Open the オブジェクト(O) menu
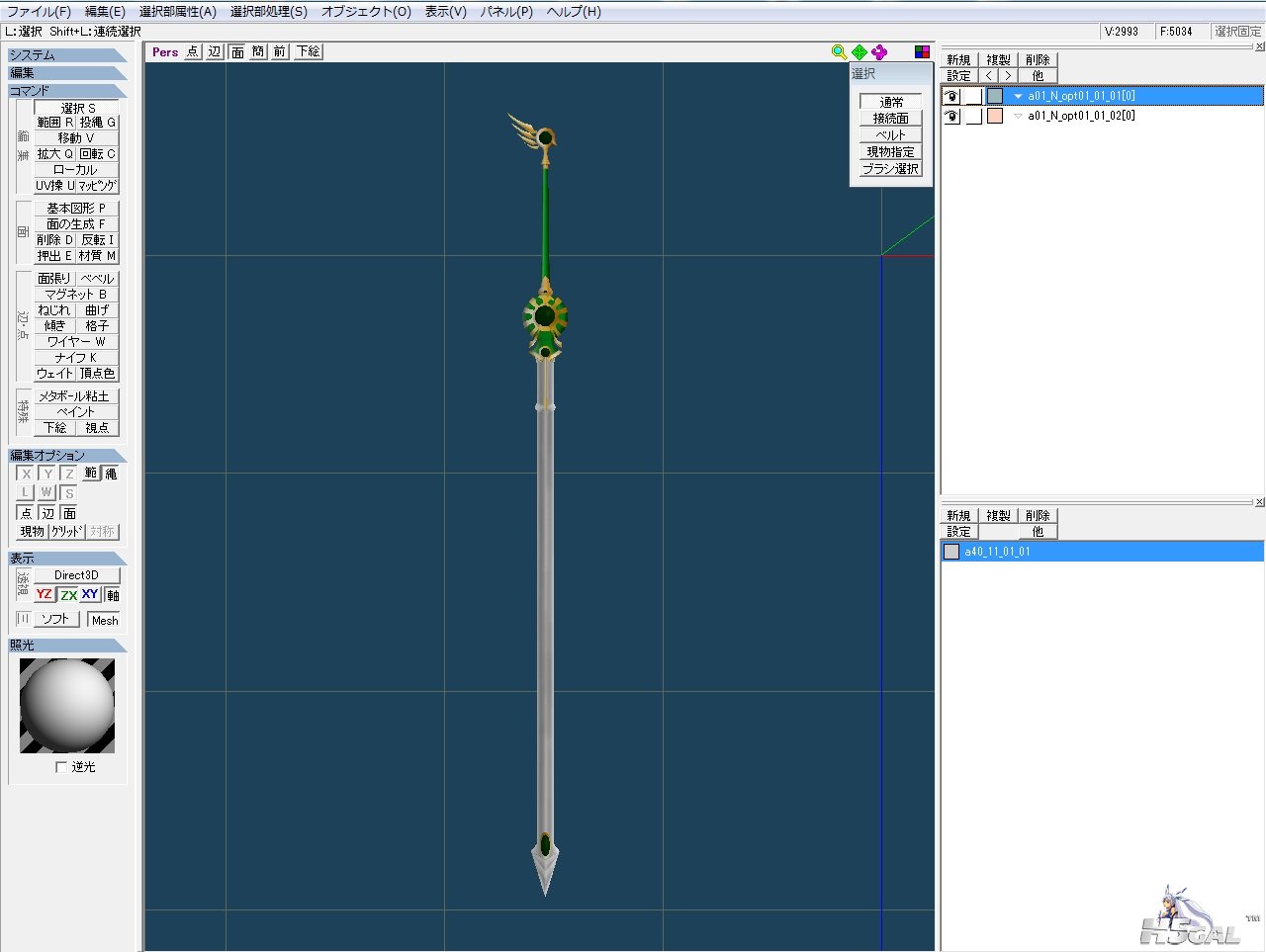 366,12
